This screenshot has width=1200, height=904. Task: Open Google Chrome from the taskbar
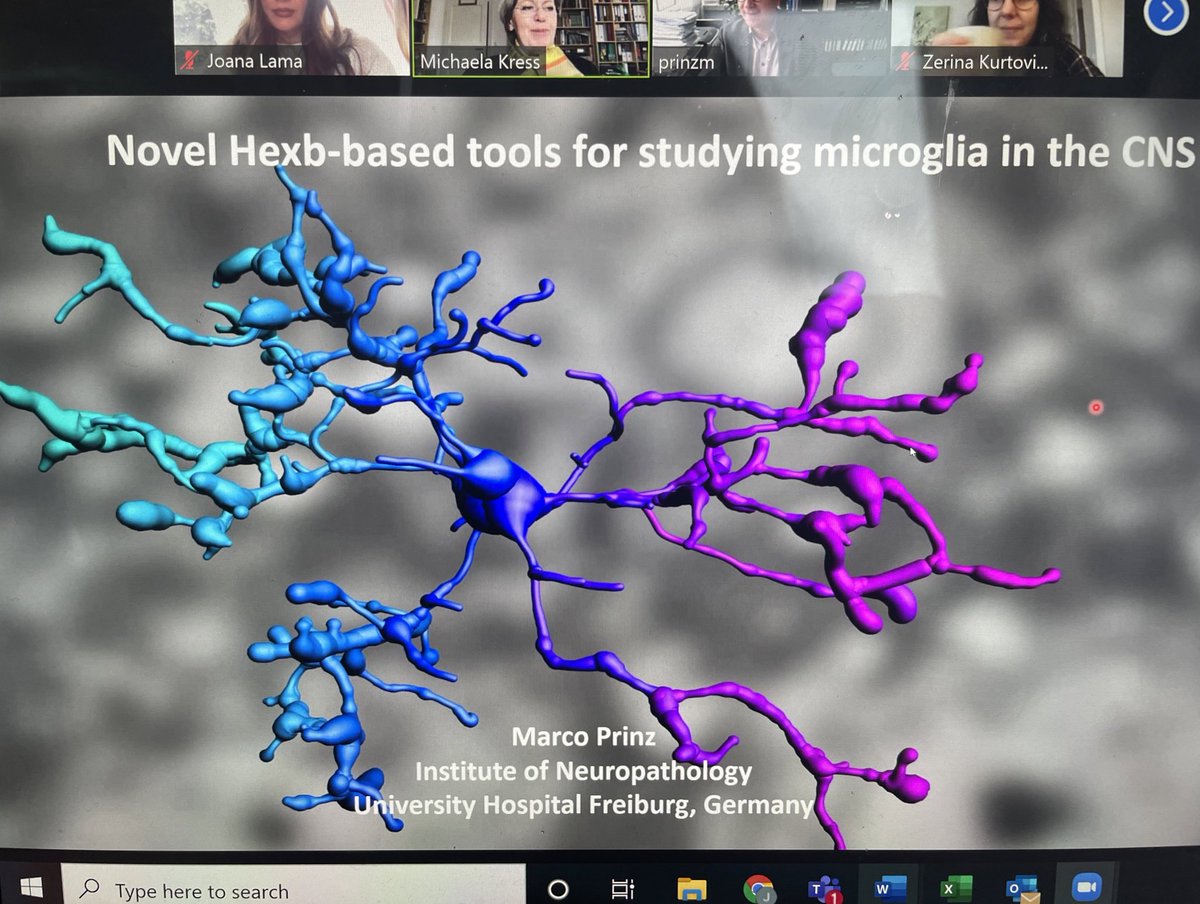(x=759, y=888)
